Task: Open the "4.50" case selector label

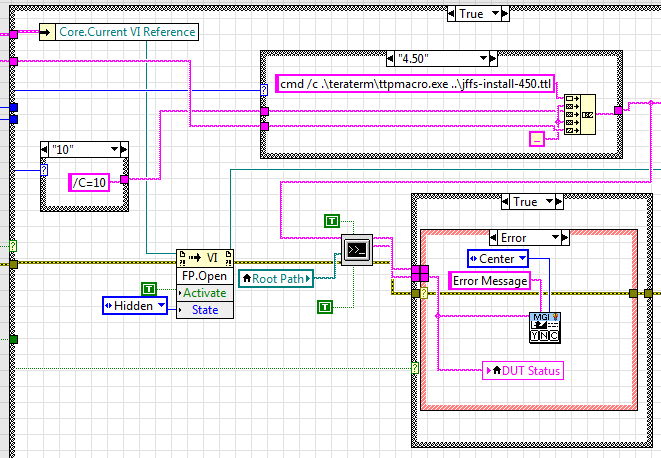Action: click(441, 57)
